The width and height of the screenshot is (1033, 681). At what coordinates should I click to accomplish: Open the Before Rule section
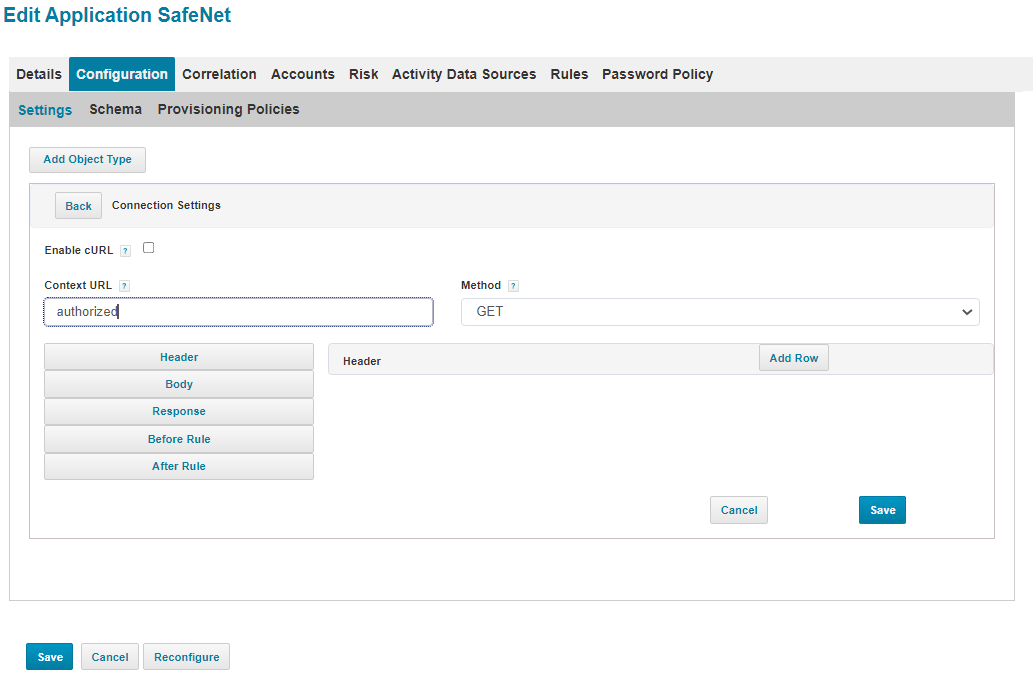(x=179, y=439)
